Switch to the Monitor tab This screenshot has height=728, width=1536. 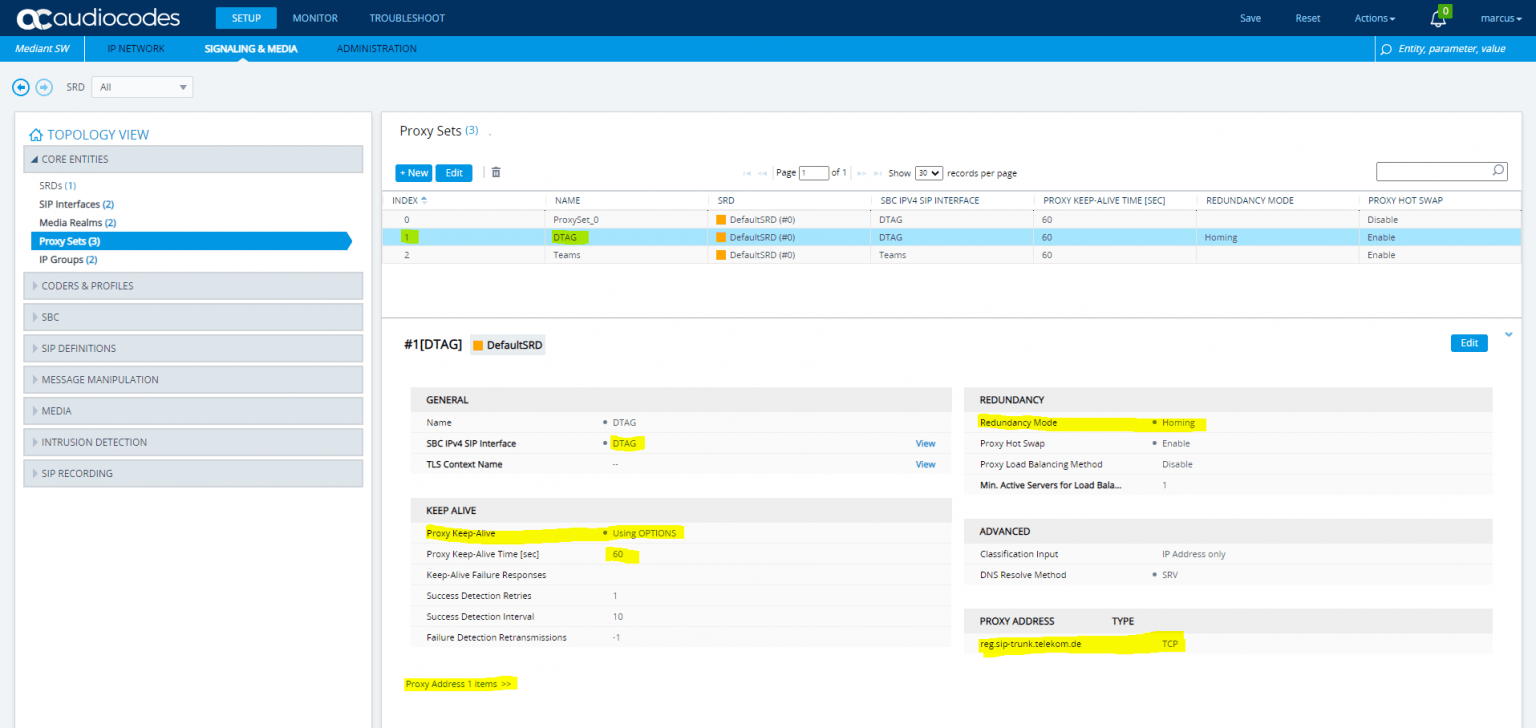[315, 18]
